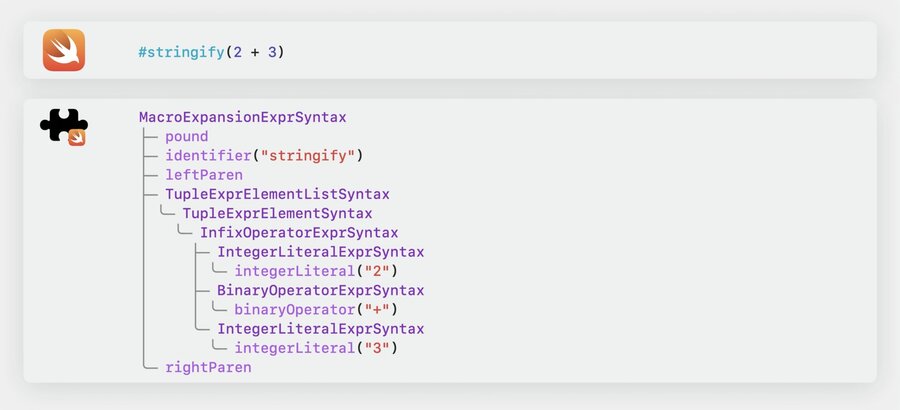Select the MacroExpansionExprSyntax root node
Viewport: 900px width, 410px height.
coord(243,117)
